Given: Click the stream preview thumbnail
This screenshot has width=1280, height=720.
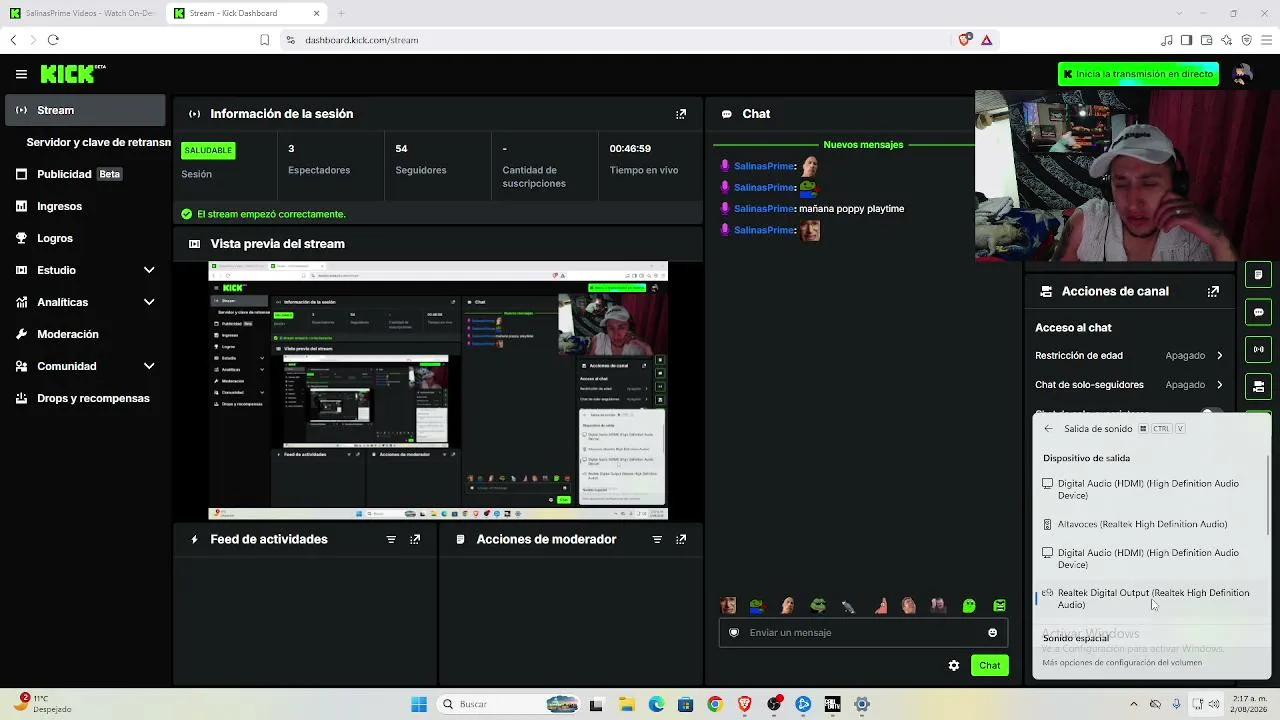Looking at the screenshot, I should pos(438,390).
